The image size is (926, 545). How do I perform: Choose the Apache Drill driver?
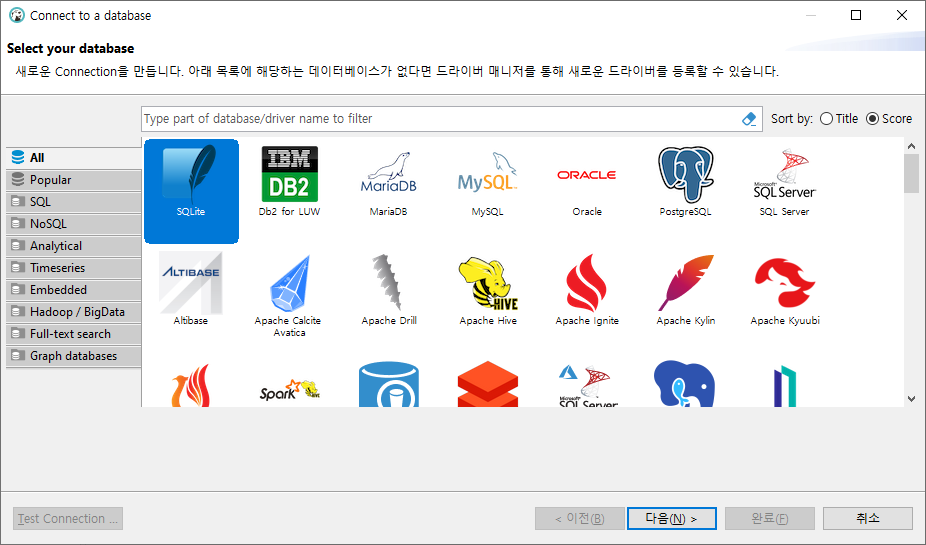(389, 290)
